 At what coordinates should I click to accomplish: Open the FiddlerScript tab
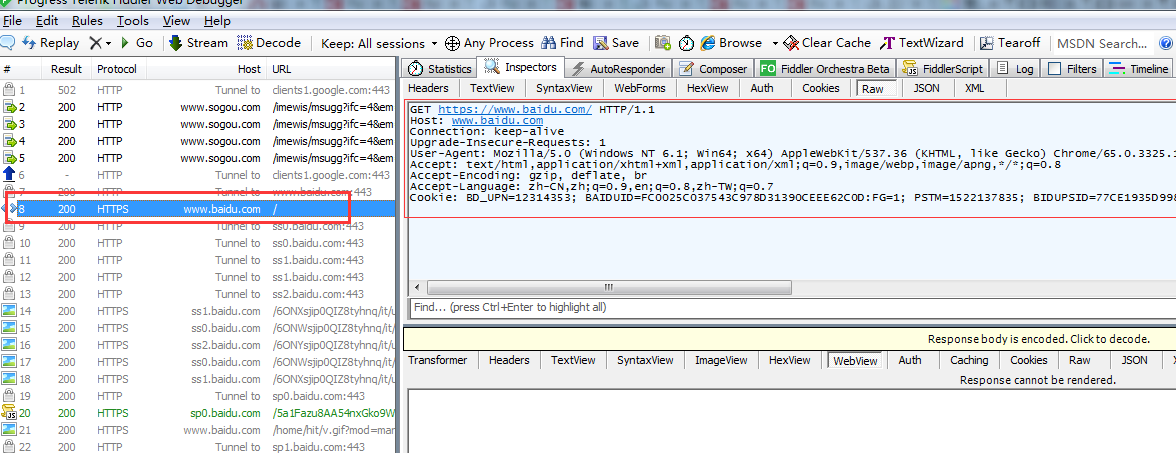click(x=944, y=68)
